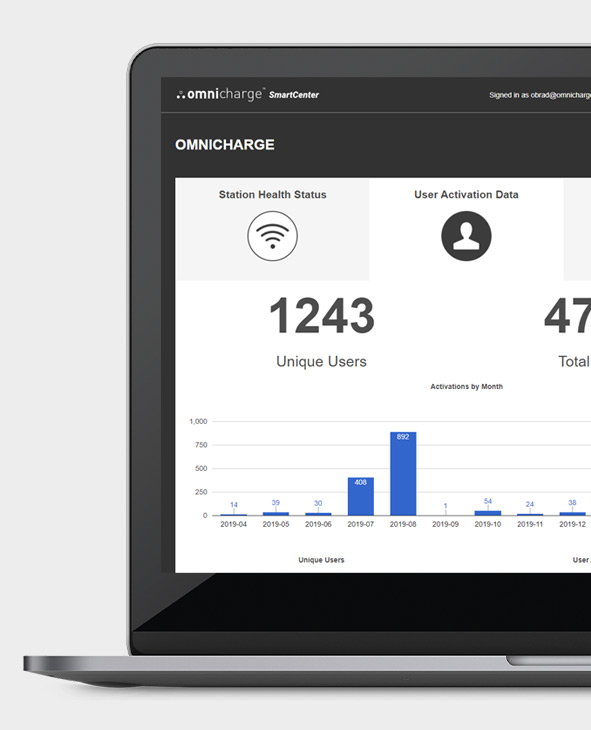Screen dimensions: 591x730
Task: Open the Station Health Status wifi icon
Action: pos(272,236)
